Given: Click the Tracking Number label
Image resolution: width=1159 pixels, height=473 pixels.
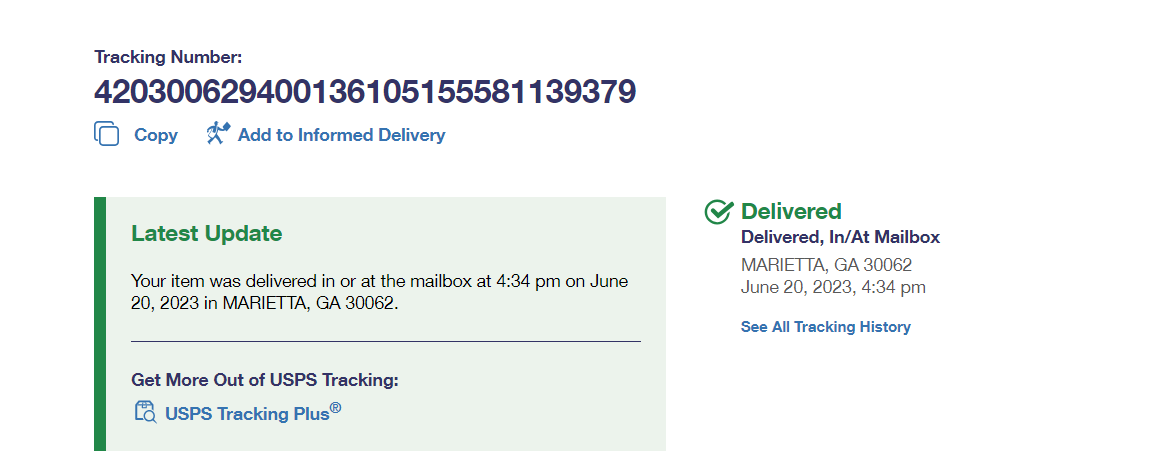Looking at the screenshot, I should [168, 58].
